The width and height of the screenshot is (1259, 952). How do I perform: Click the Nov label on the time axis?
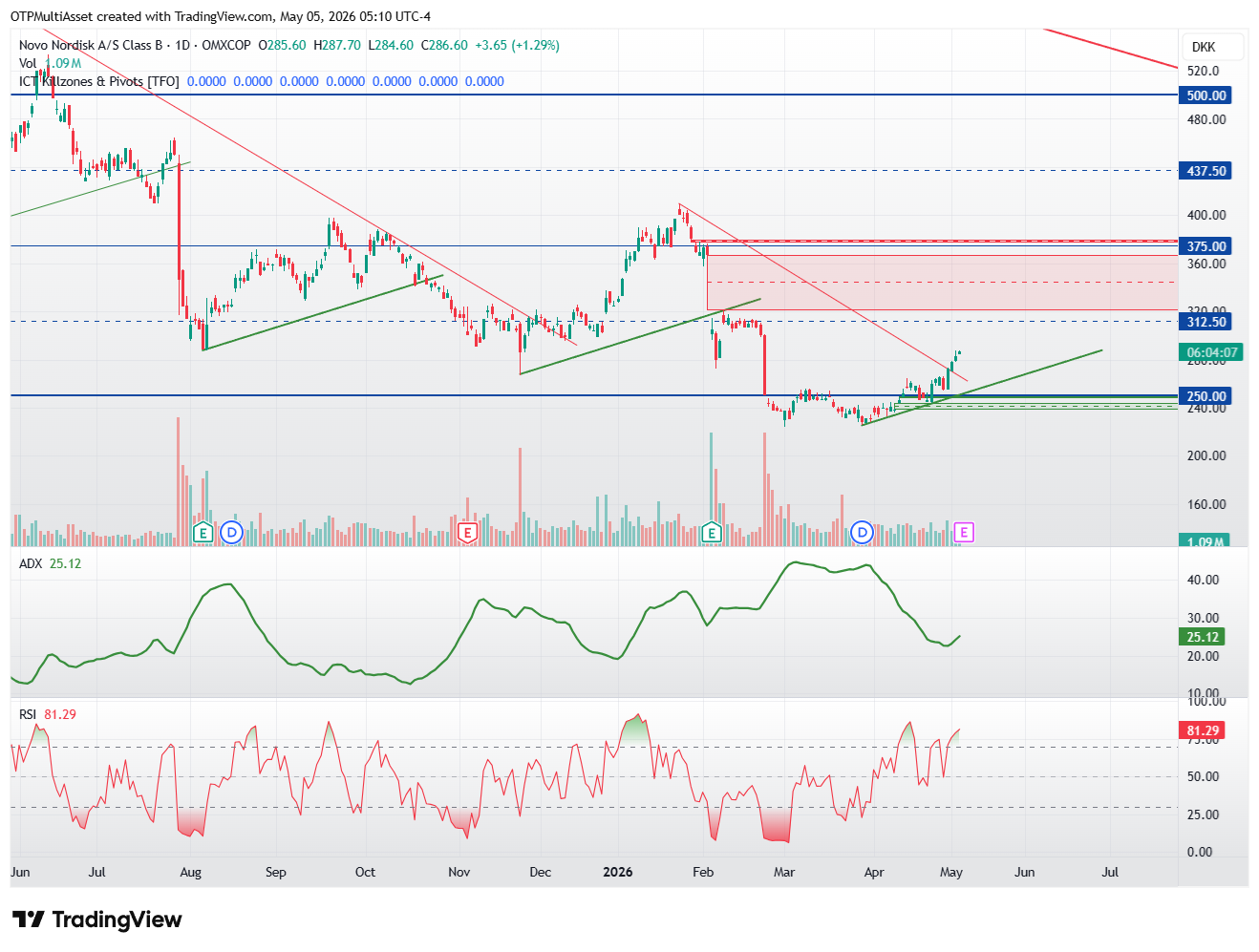[x=459, y=872]
